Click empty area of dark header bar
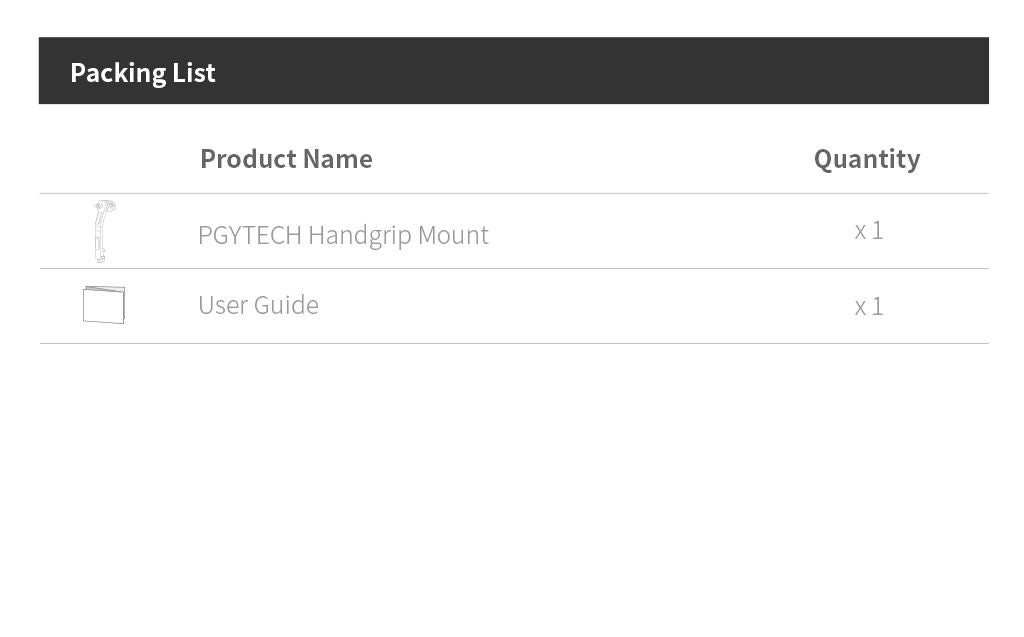Image resolution: width=1024 pixels, height=637 pixels. click(x=600, y=72)
